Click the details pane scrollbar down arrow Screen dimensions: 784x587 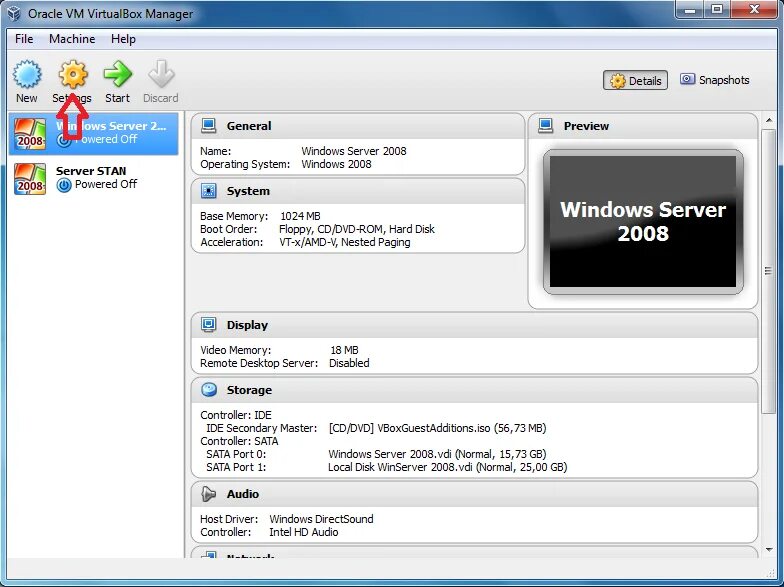click(769, 550)
